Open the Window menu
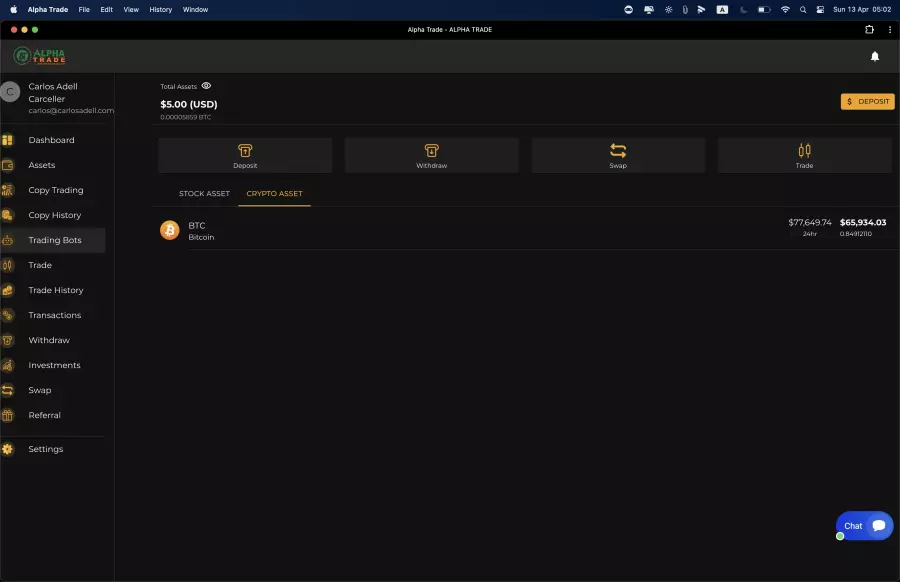The width and height of the screenshot is (900, 582). click(195, 10)
